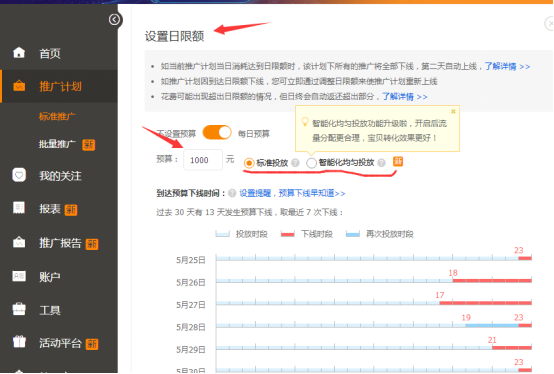Click the 工具 toolbox icon

[x=19, y=309]
